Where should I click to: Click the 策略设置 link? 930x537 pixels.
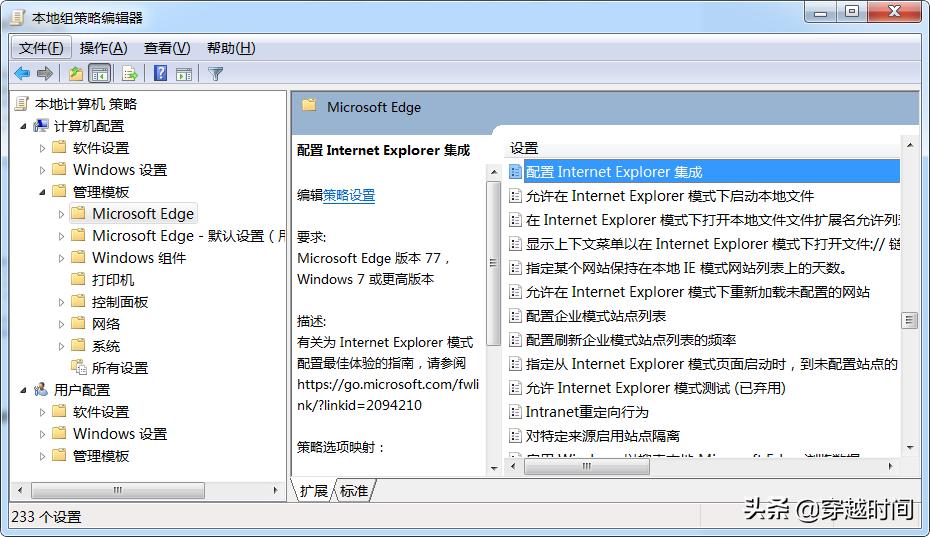pos(349,195)
